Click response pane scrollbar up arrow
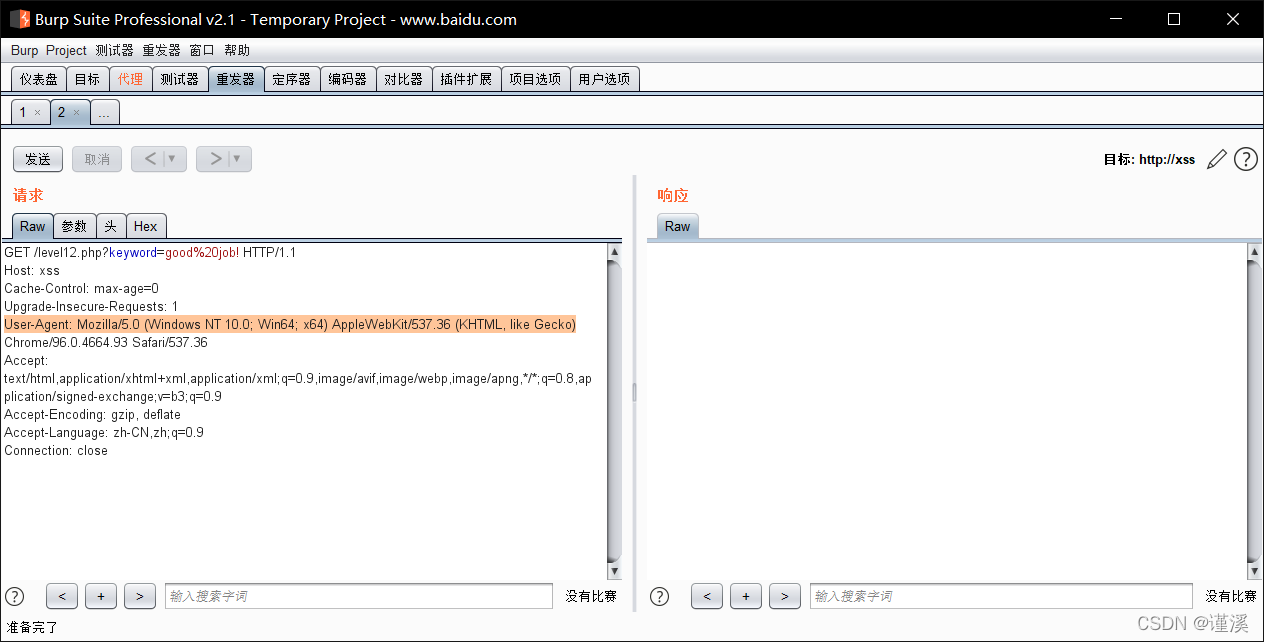Viewport: 1264px width, 642px height. (1255, 252)
